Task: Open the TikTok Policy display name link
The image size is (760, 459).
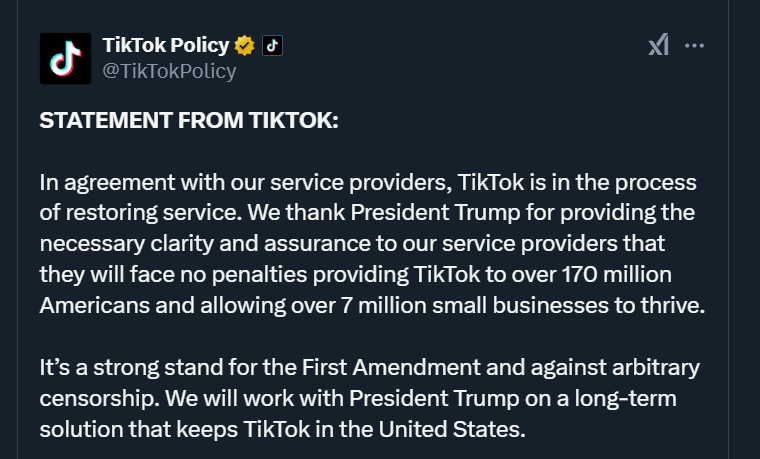Action: (x=166, y=45)
